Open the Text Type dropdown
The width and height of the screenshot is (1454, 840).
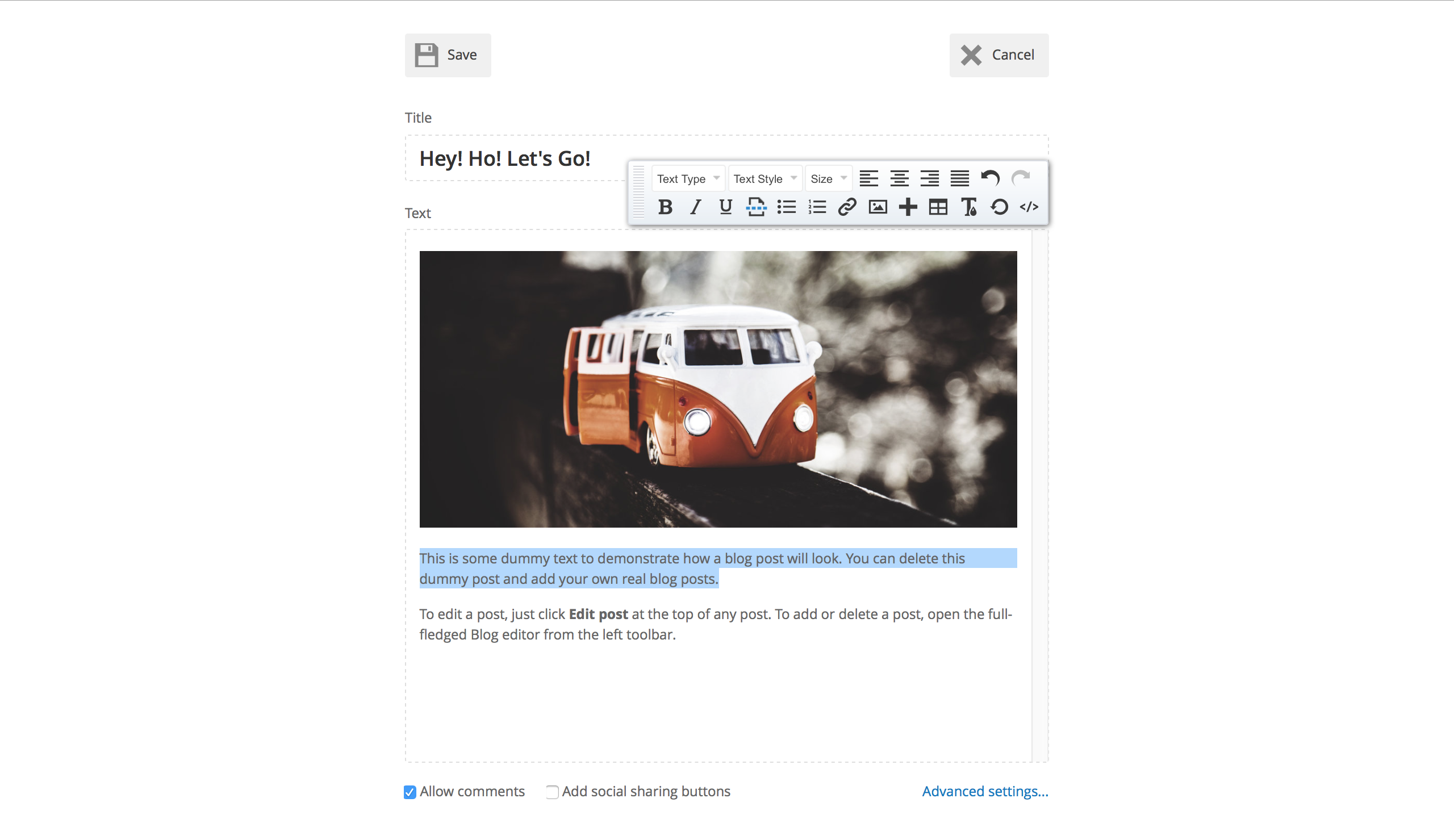coord(687,178)
